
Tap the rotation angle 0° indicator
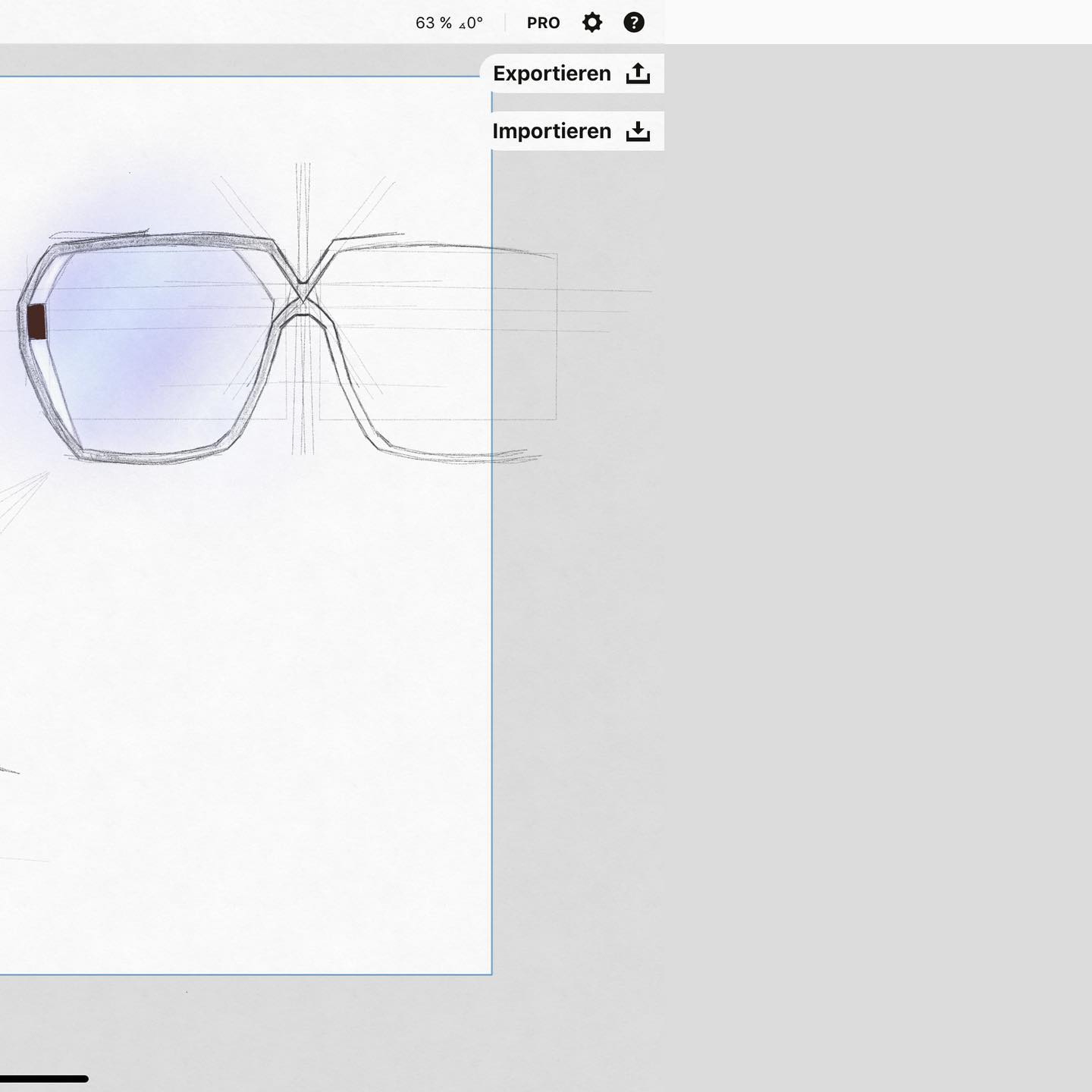coord(472,23)
